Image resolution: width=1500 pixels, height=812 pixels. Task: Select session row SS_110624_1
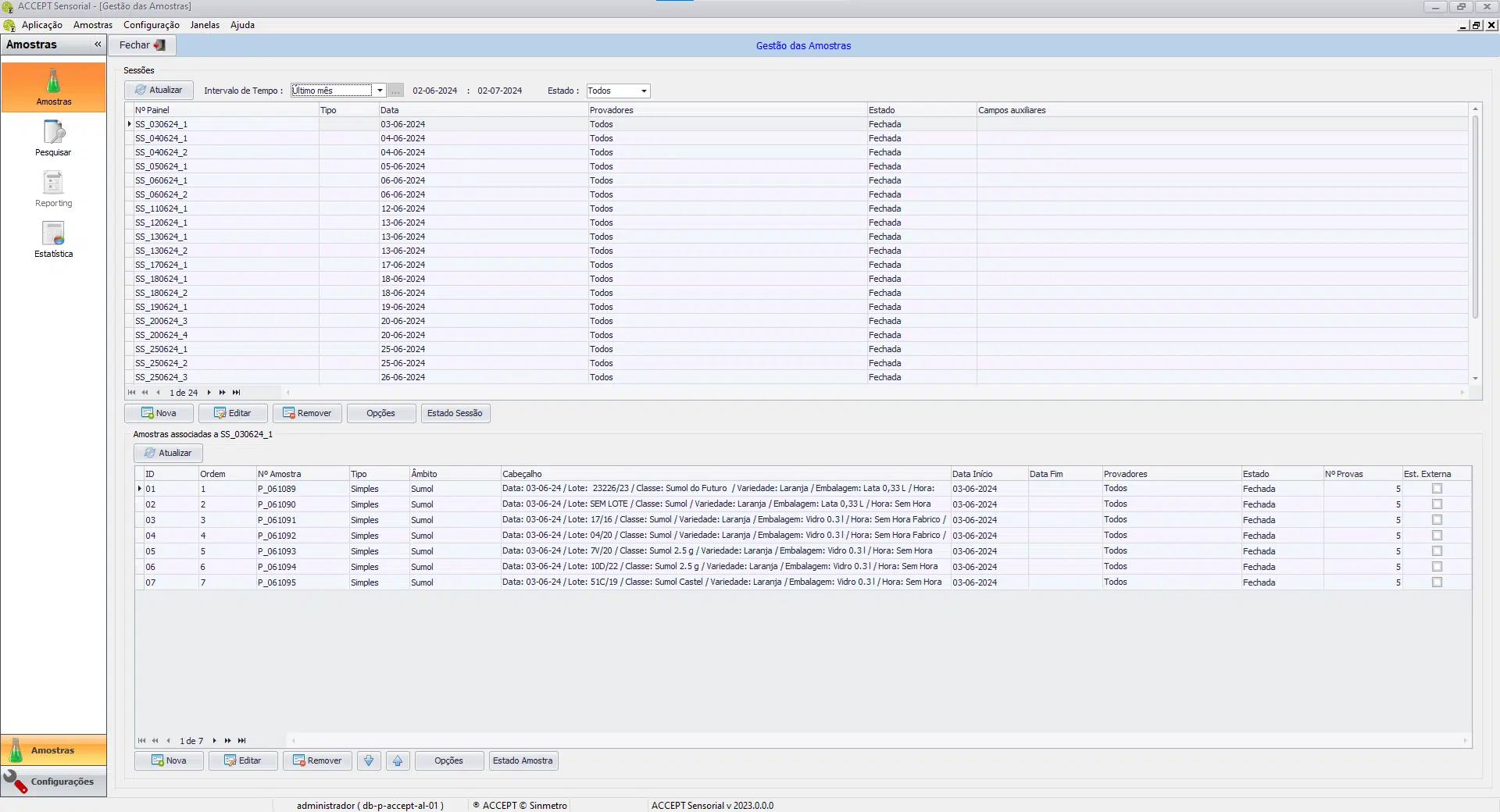click(x=162, y=208)
